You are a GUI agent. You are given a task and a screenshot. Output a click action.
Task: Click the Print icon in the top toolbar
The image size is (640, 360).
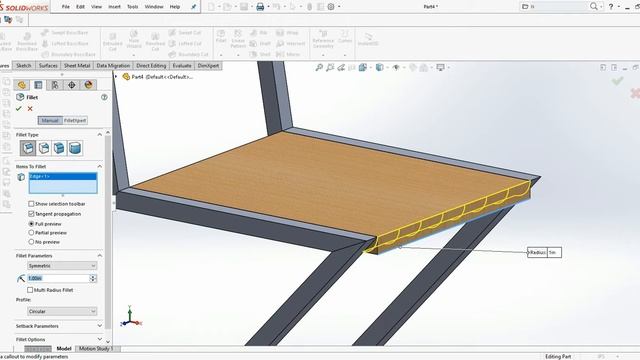(260, 7)
